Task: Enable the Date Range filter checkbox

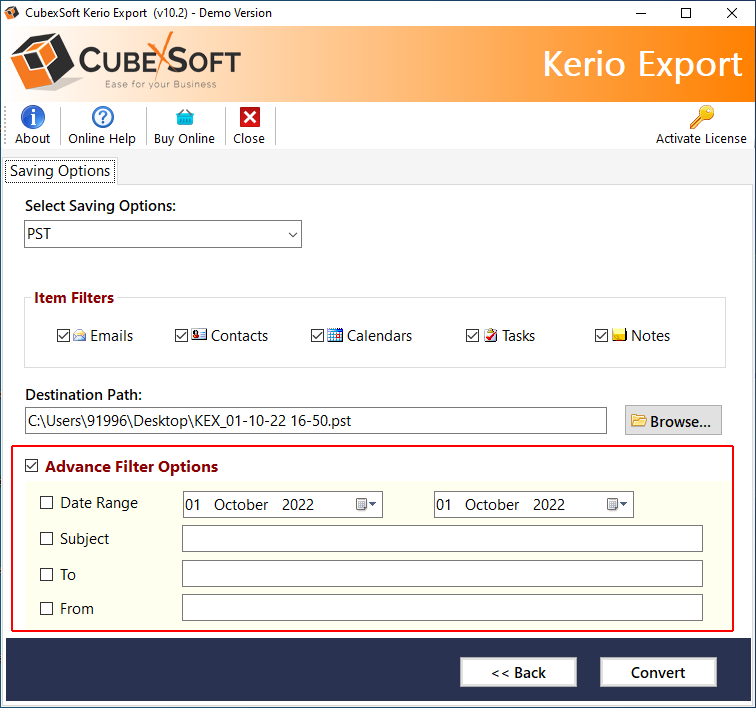Action: 46,503
